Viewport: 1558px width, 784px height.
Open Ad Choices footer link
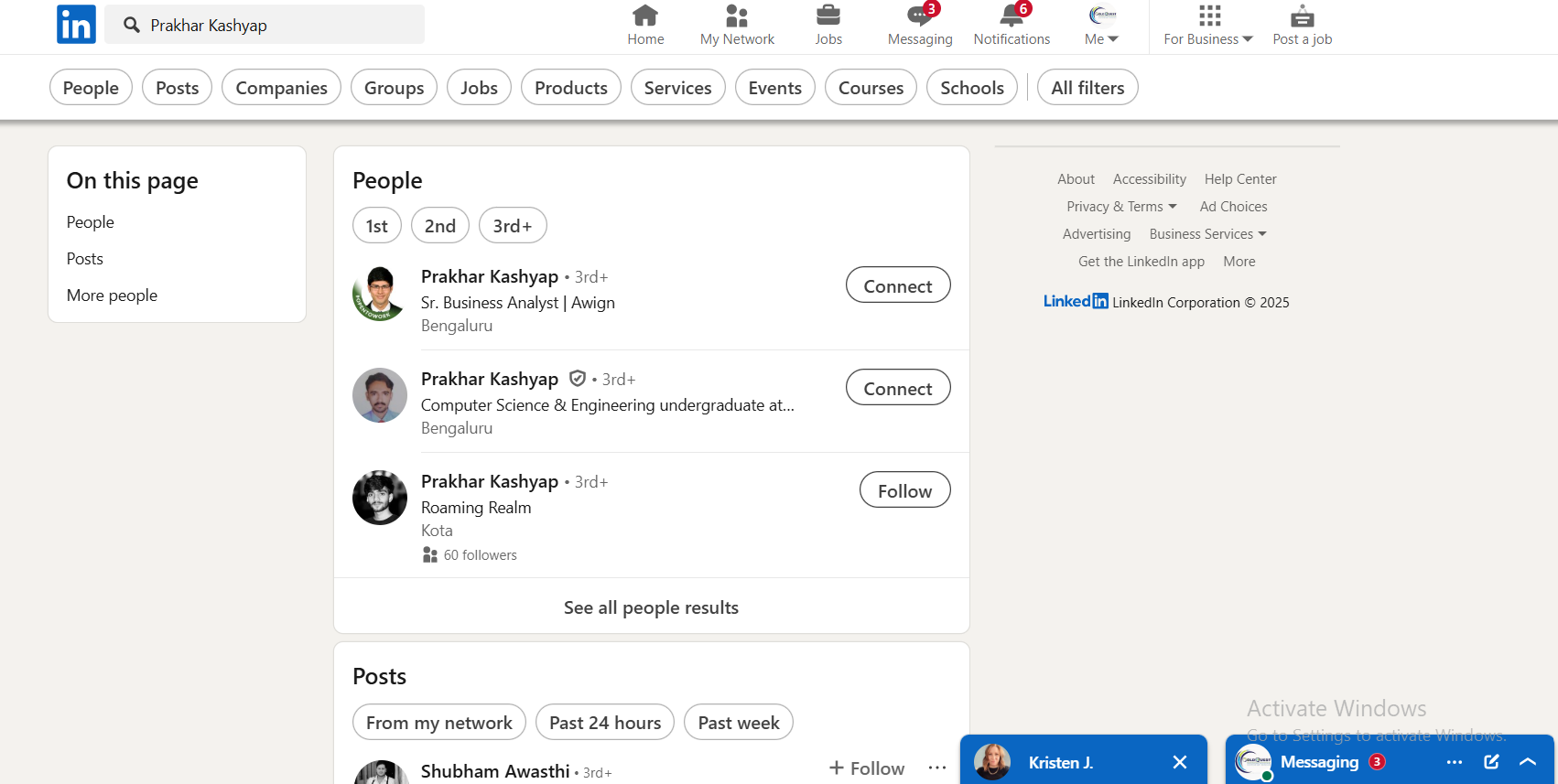pos(1234,207)
